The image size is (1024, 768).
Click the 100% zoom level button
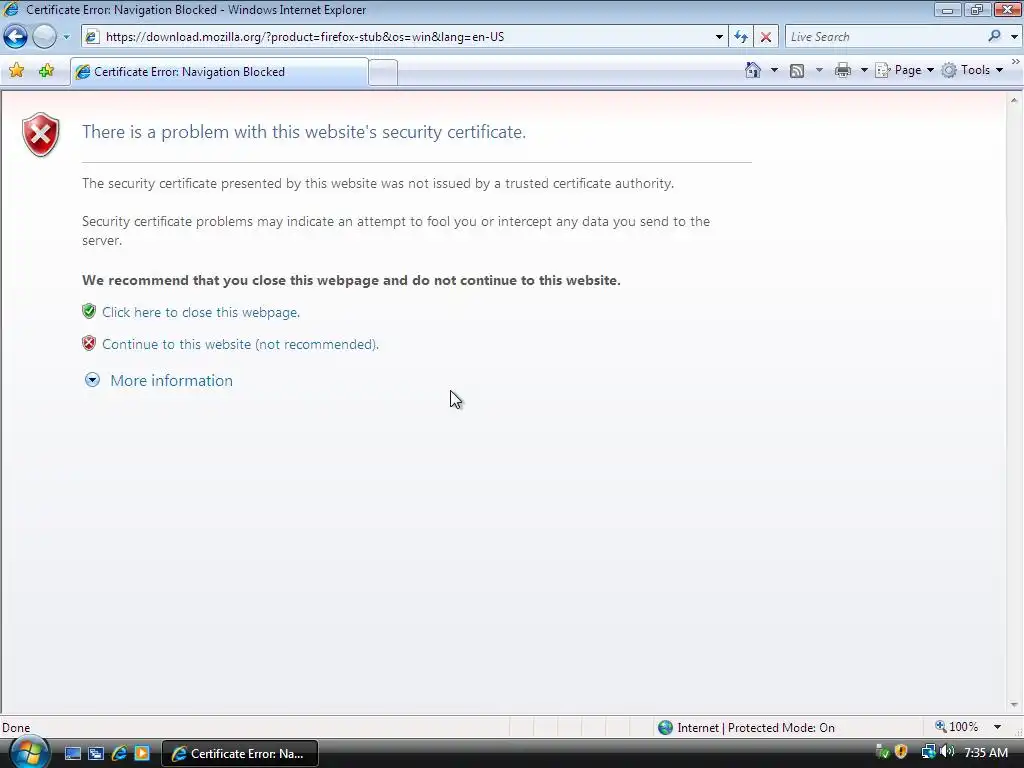tap(957, 727)
